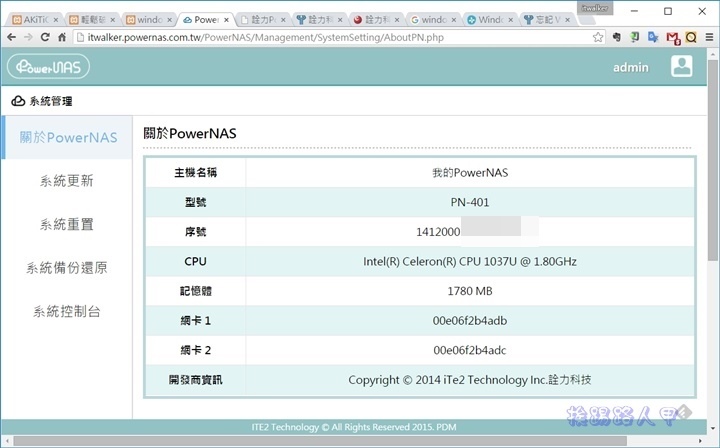Select 關於PowerNAS in the sidebar
The image size is (720, 448).
tap(68, 137)
